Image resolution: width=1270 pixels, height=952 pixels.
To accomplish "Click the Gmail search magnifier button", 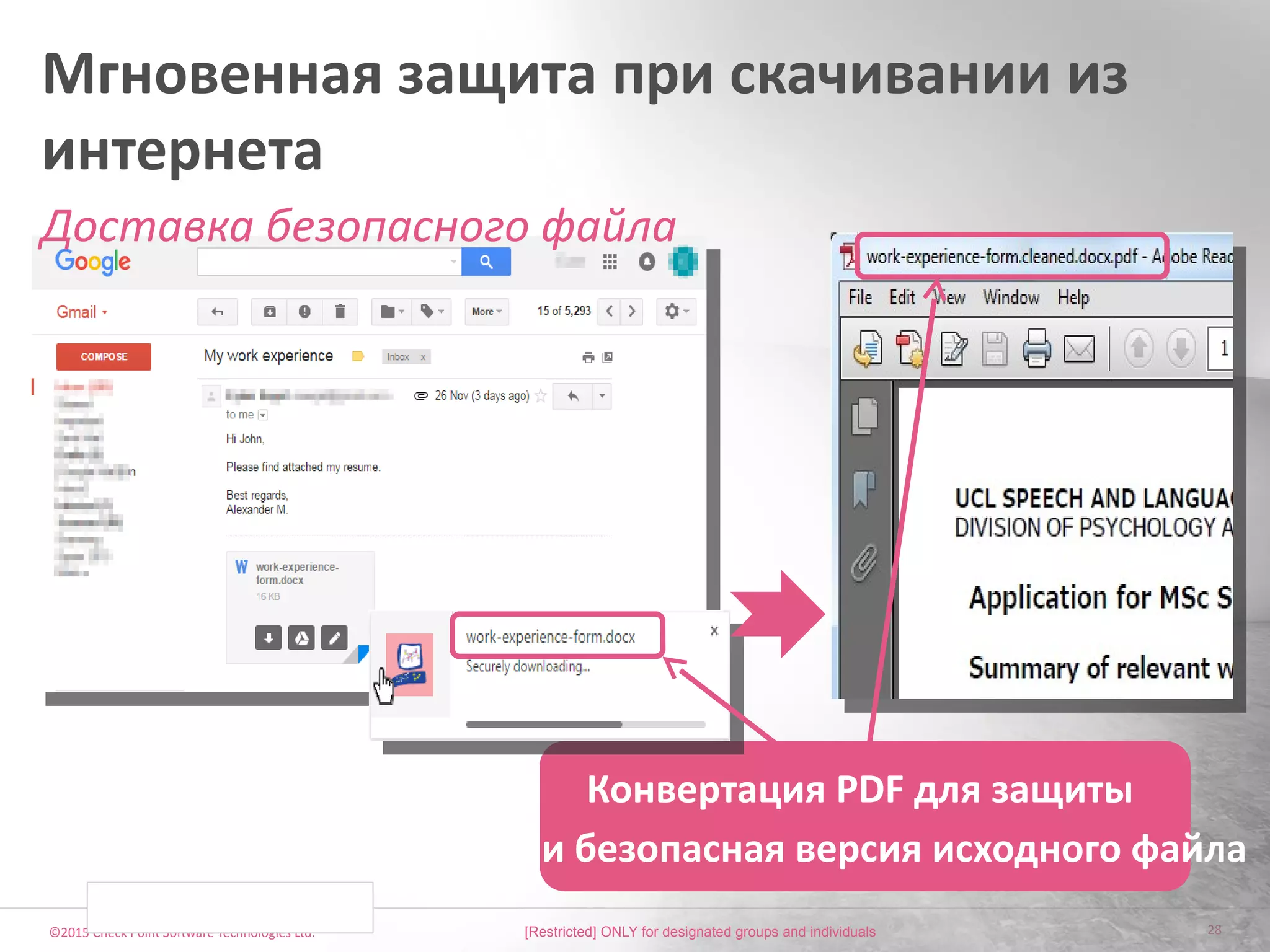I will pos(486,262).
